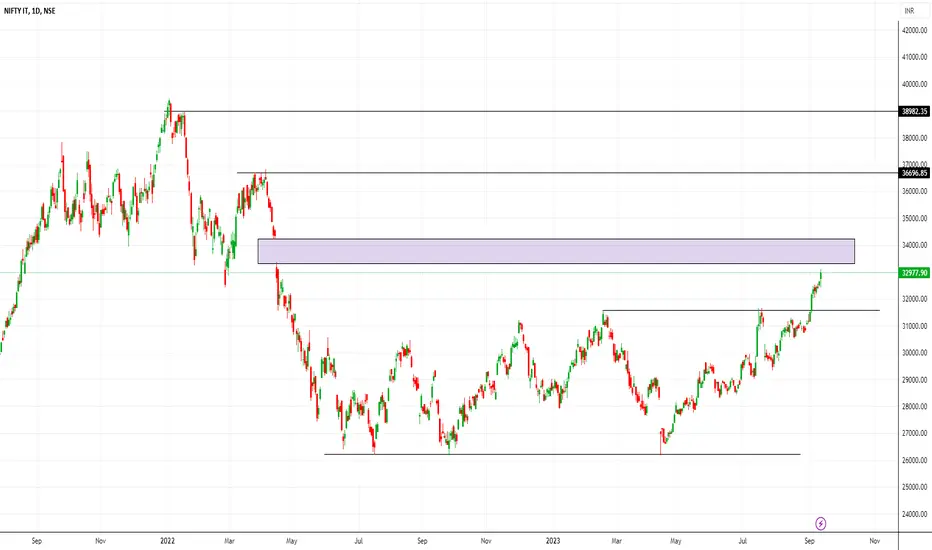Click the 32000.00 price axis label
The height and width of the screenshot is (550, 932).
tap(915, 299)
